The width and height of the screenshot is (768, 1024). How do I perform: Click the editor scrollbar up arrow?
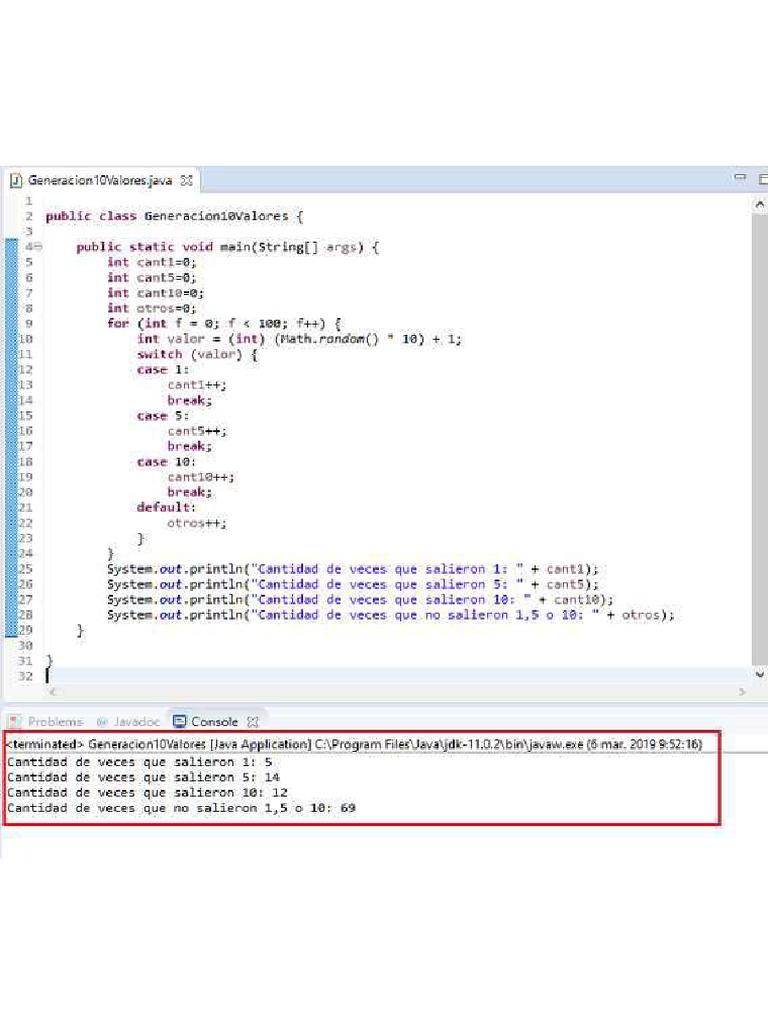pos(760,205)
